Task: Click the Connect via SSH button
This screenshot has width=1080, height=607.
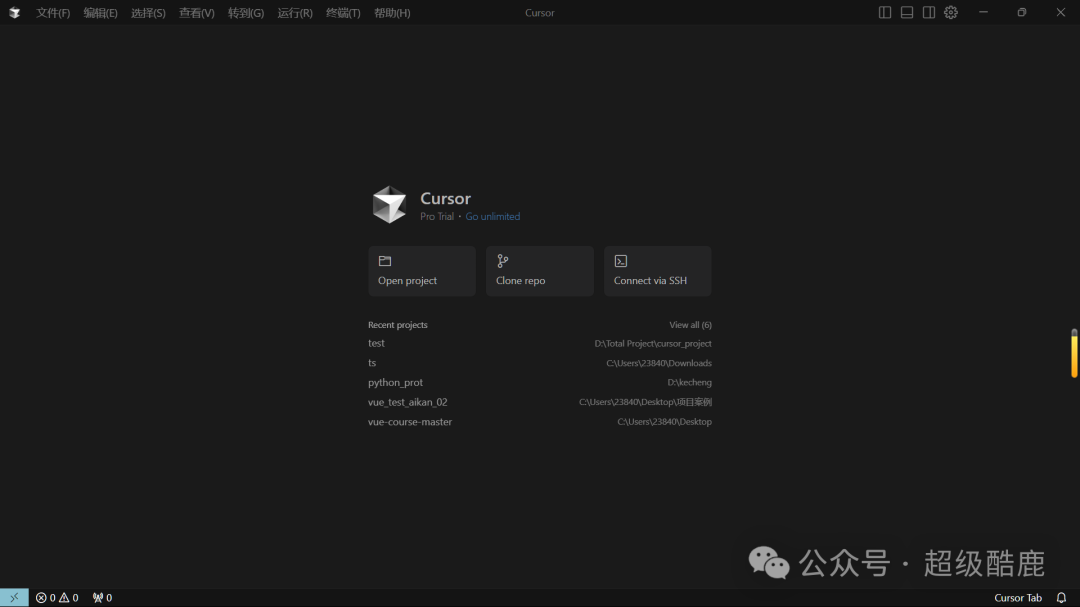Action: (658, 271)
